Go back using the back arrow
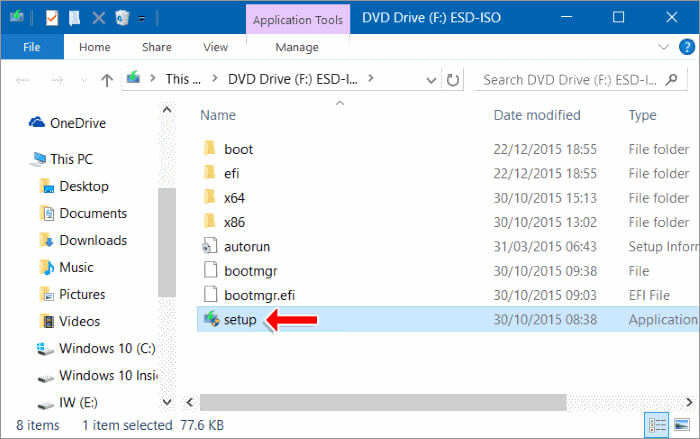The image size is (700, 439). point(23,80)
